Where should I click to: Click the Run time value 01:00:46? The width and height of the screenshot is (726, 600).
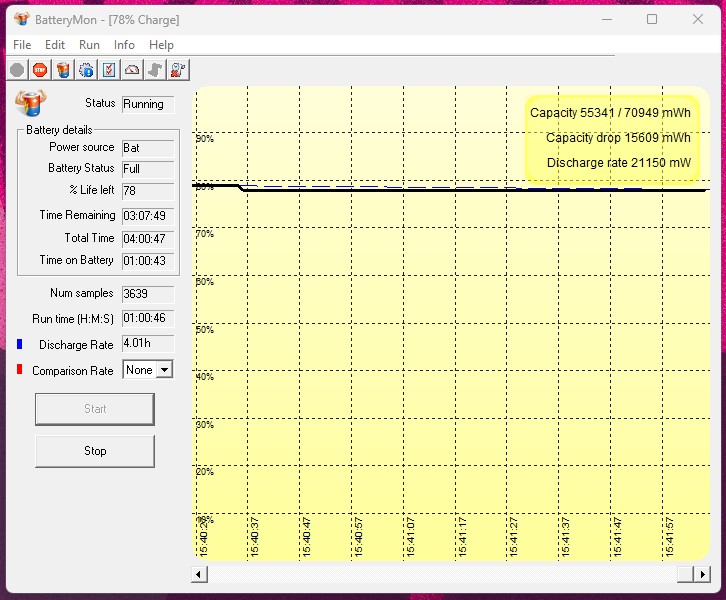tap(148, 318)
